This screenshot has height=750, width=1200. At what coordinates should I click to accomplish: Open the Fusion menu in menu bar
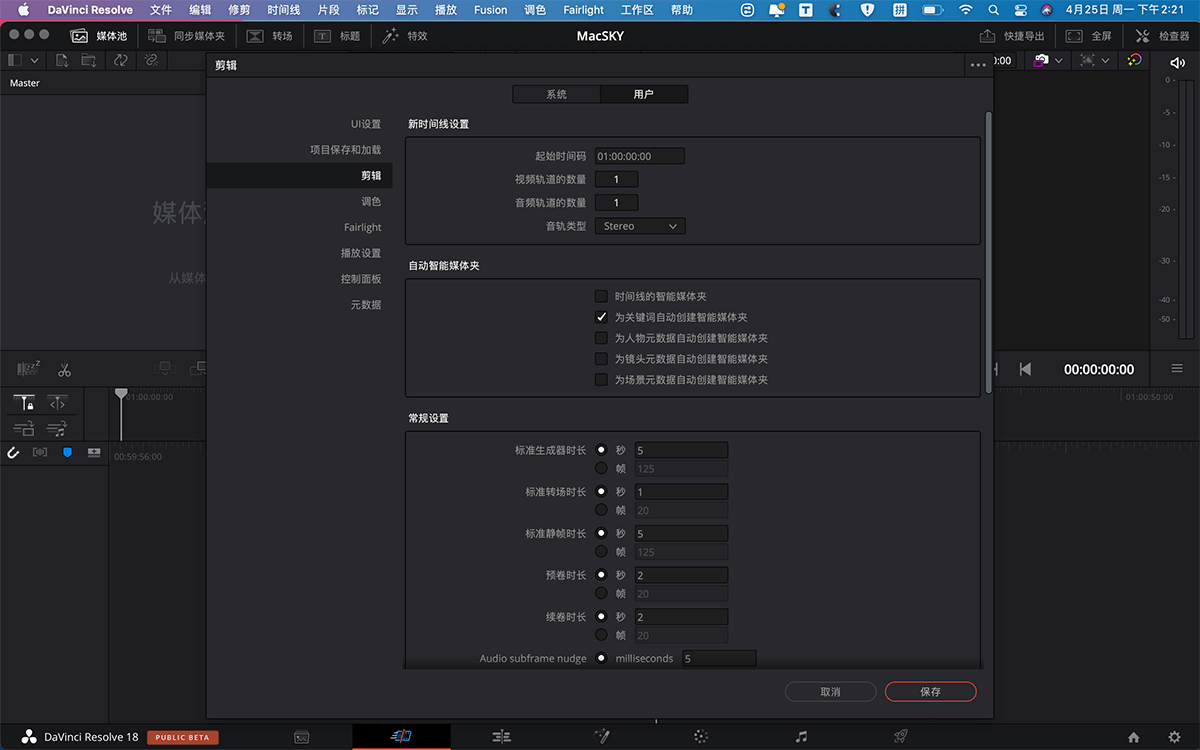click(x=491, y=10)
